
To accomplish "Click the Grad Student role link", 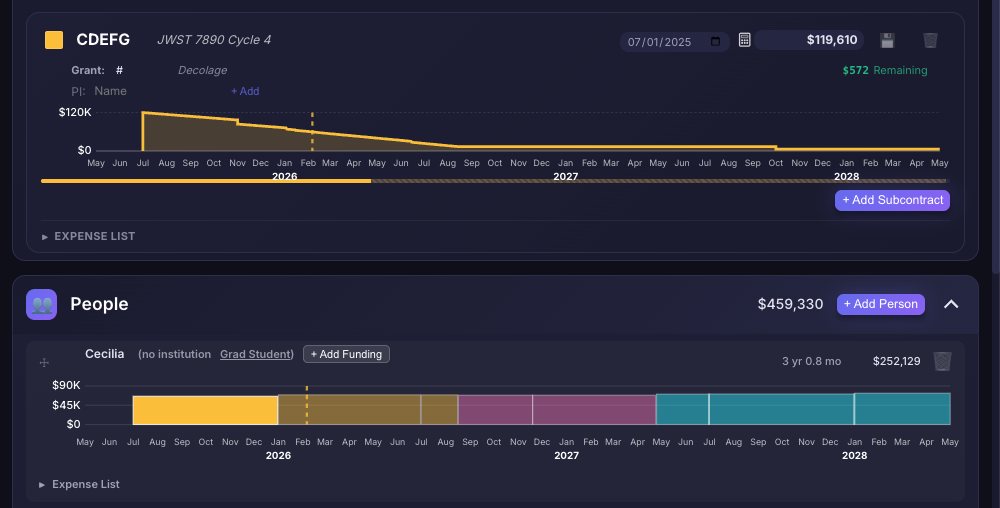I will 256,354.
